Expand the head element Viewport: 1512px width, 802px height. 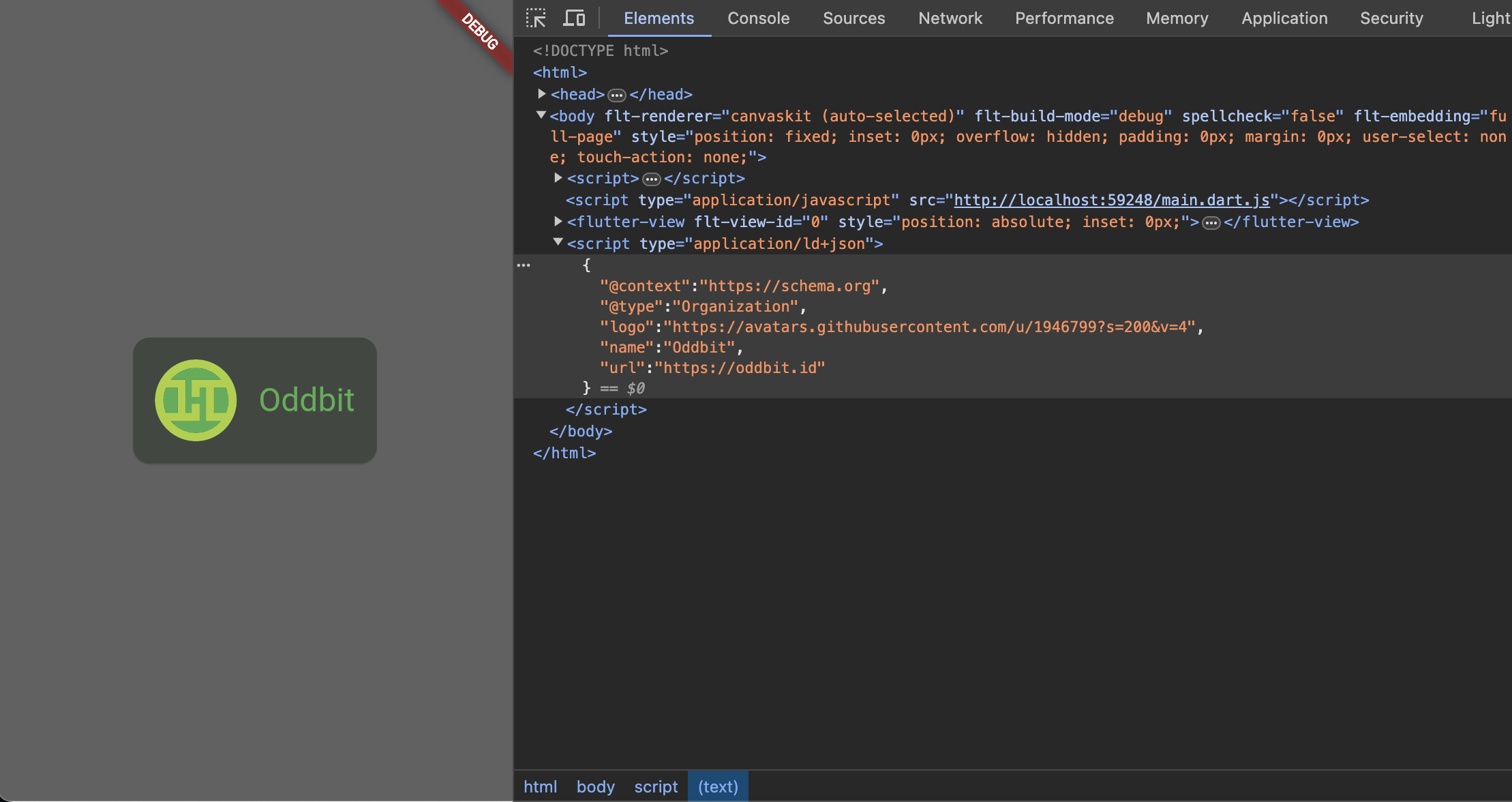coord(541,94)
